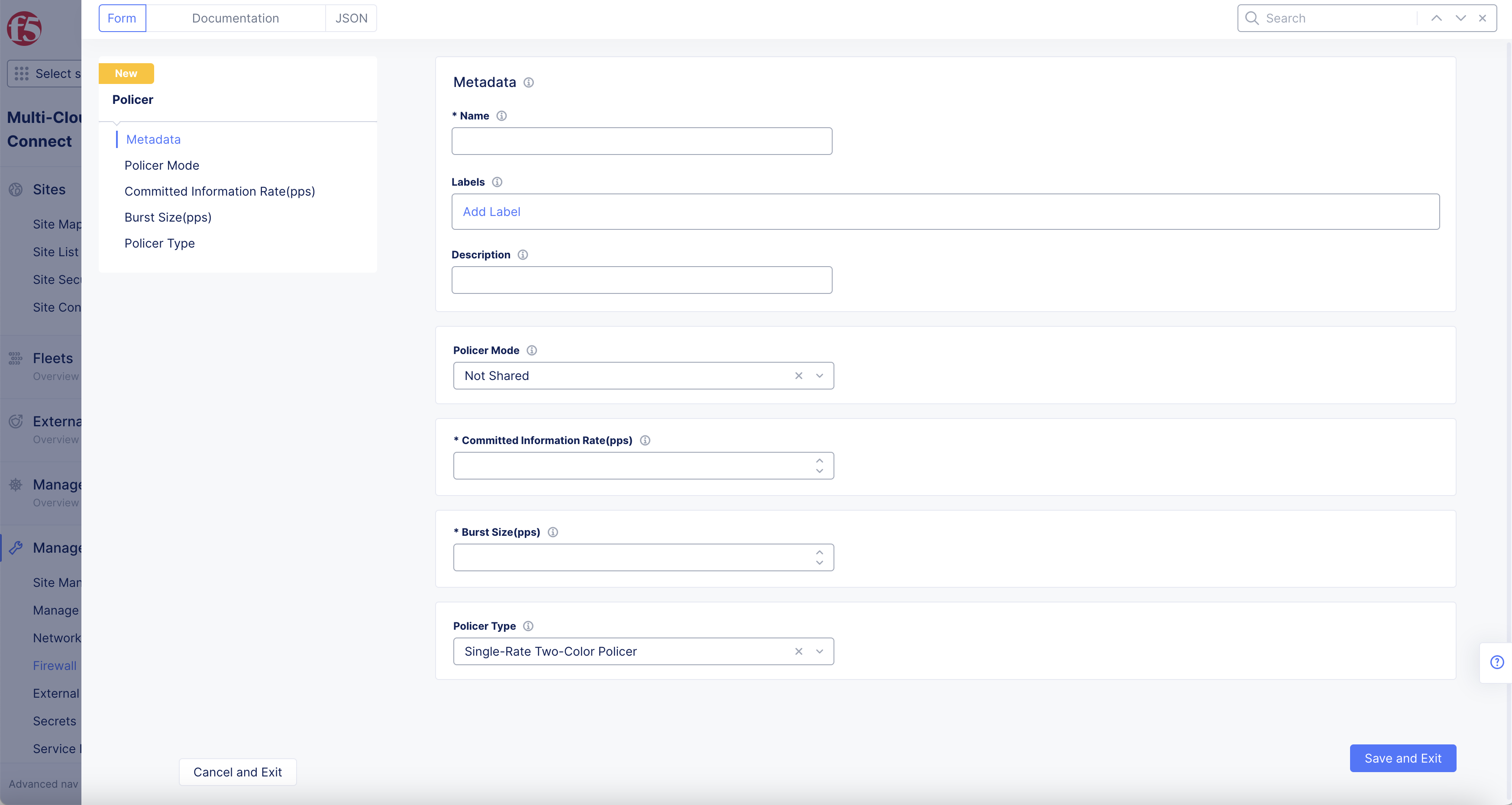Image resolution: width=1512 pixels, height=805 pixels.
Task: Click the Sites globe icon in sidebar
Action: [x=16, y=190]
